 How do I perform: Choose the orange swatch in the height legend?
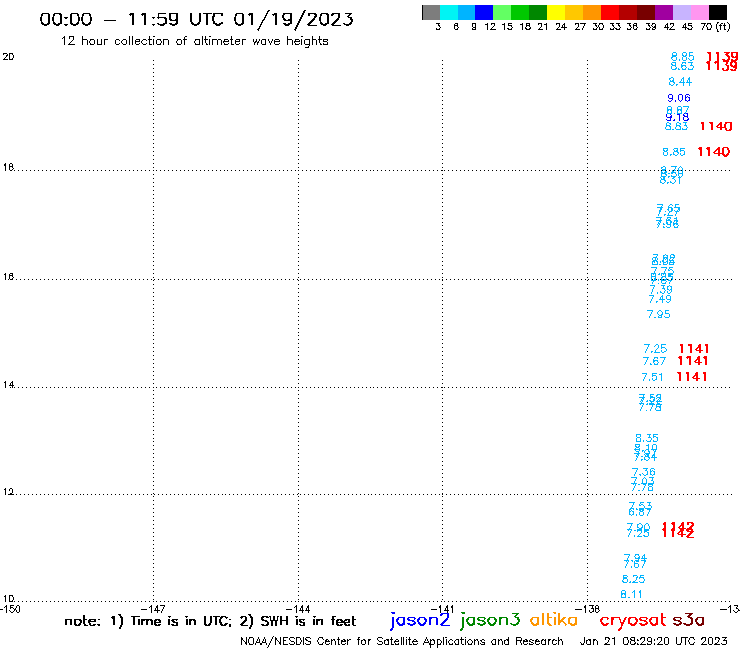592,12
